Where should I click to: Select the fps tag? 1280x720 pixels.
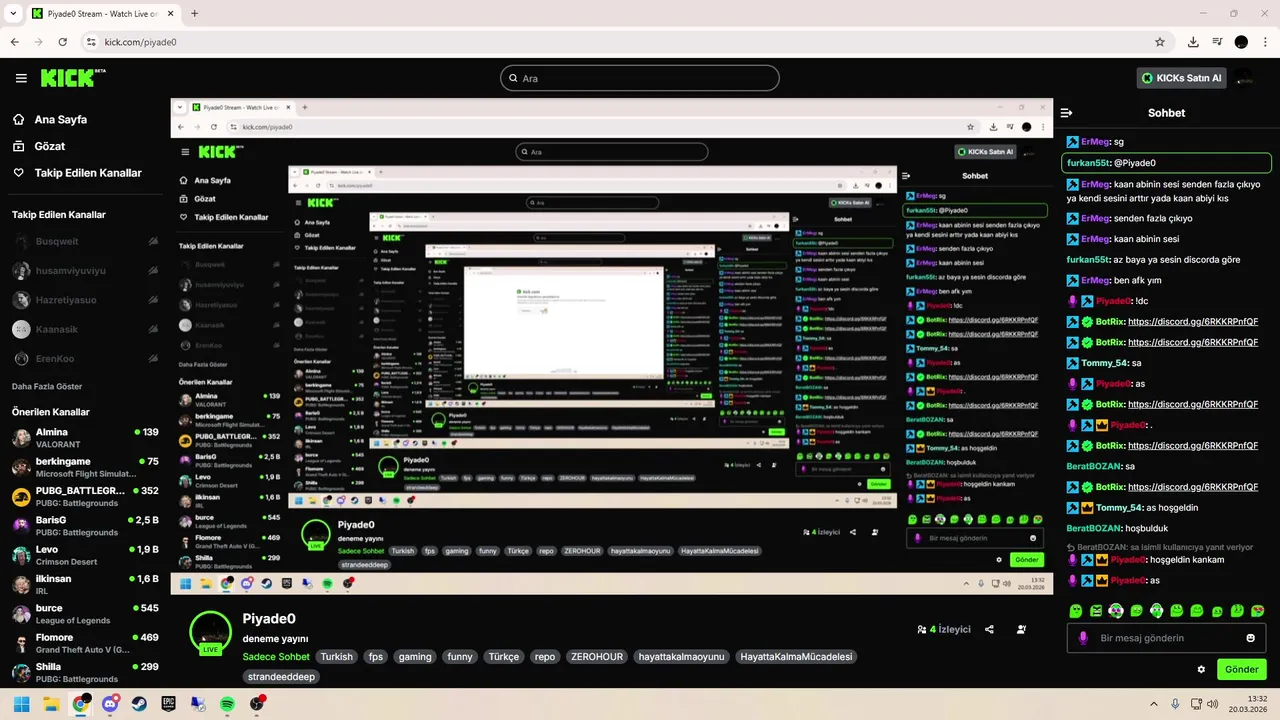click(x=376, y=657)
